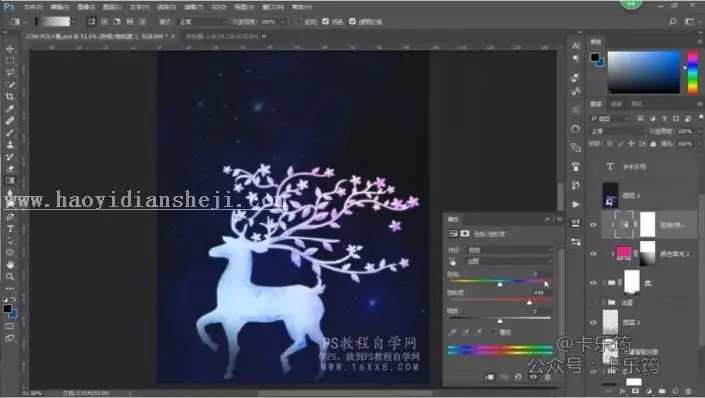Switch to the second document tab
This screenshot has width=705, height=398.
[222, 36]
